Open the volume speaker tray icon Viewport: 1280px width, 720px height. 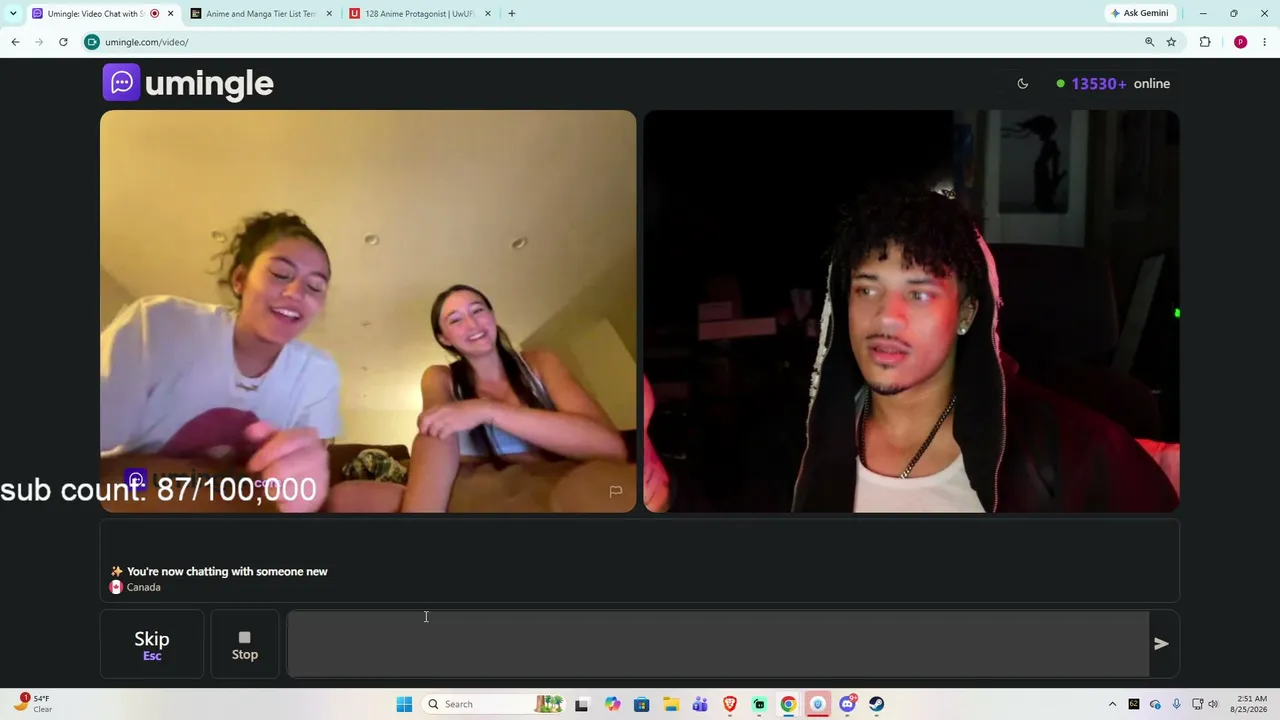coord(1214,704)
